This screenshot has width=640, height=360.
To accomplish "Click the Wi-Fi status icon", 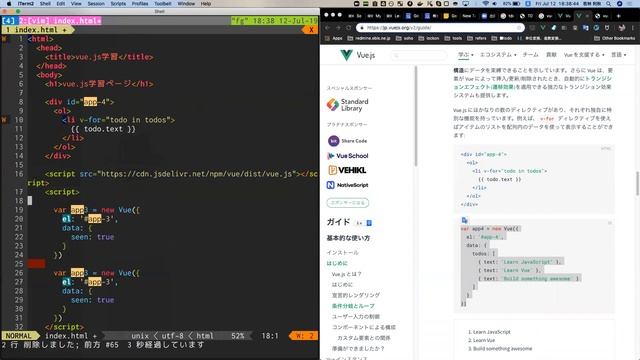I will coord(485,4).
